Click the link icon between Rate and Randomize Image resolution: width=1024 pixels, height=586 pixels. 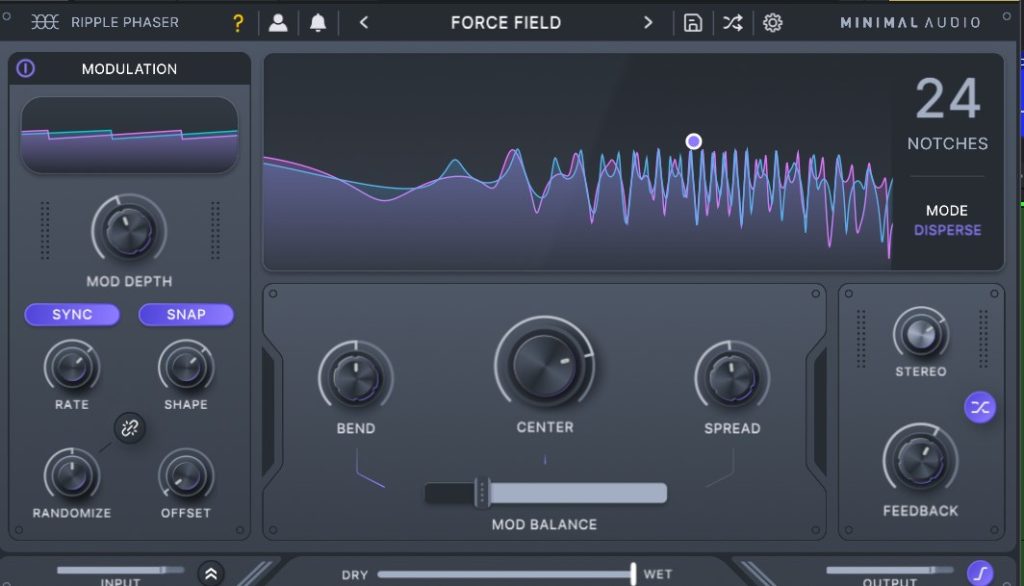click(x=130, y=428)
